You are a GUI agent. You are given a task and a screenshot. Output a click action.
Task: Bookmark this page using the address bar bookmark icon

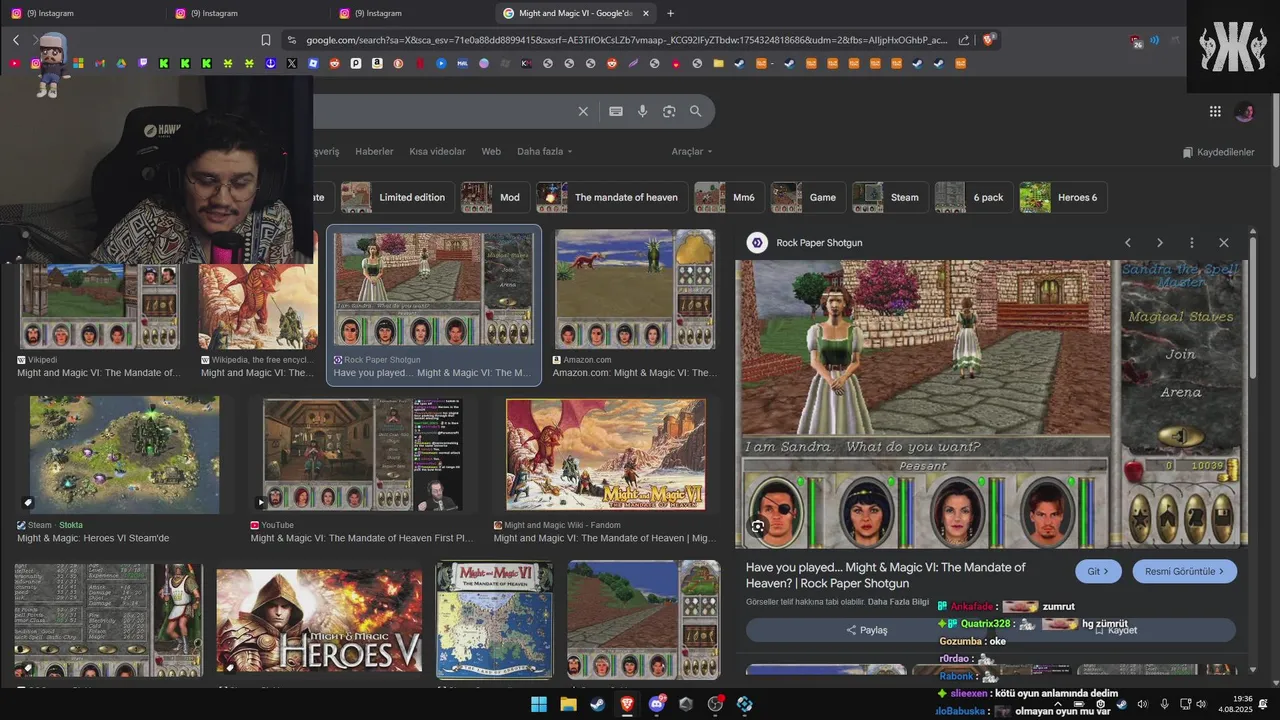point(266,40)
